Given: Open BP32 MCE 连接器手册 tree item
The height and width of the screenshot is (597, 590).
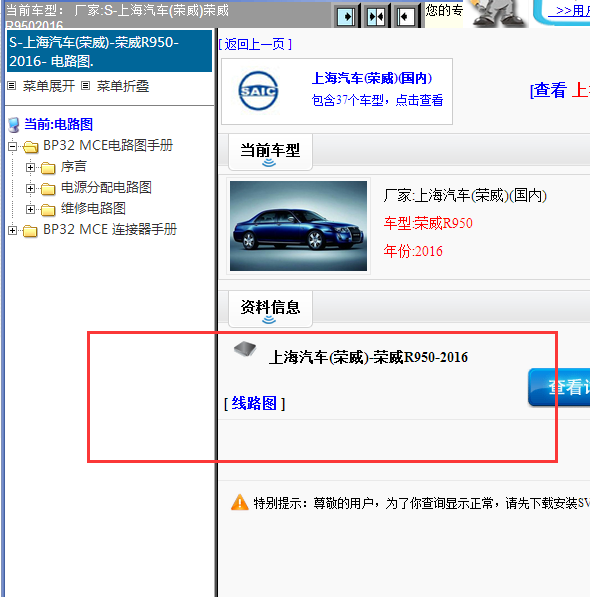Looking at the screenshot, I should [x=110, y=230].
